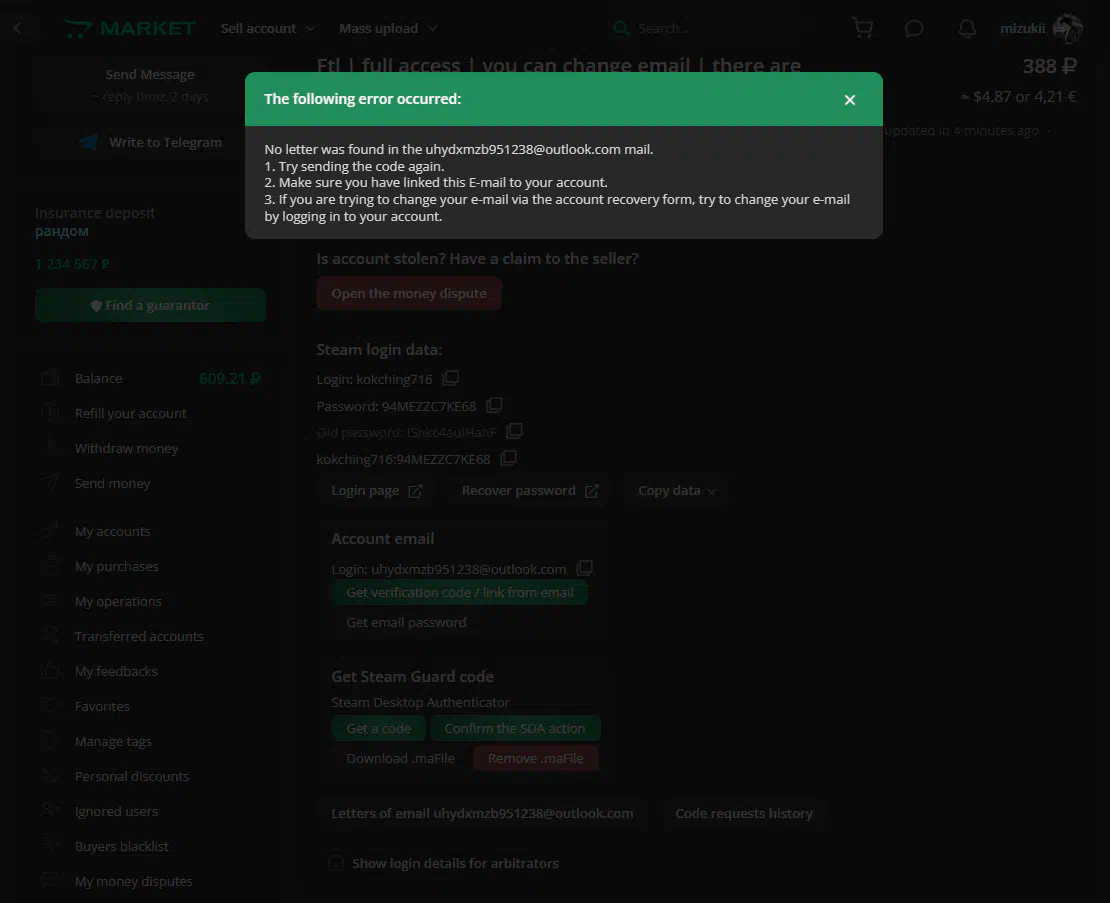The width and height of the screenshot is (1110, 903).
Task: Click Download .maFile
Action: point(401,758)
